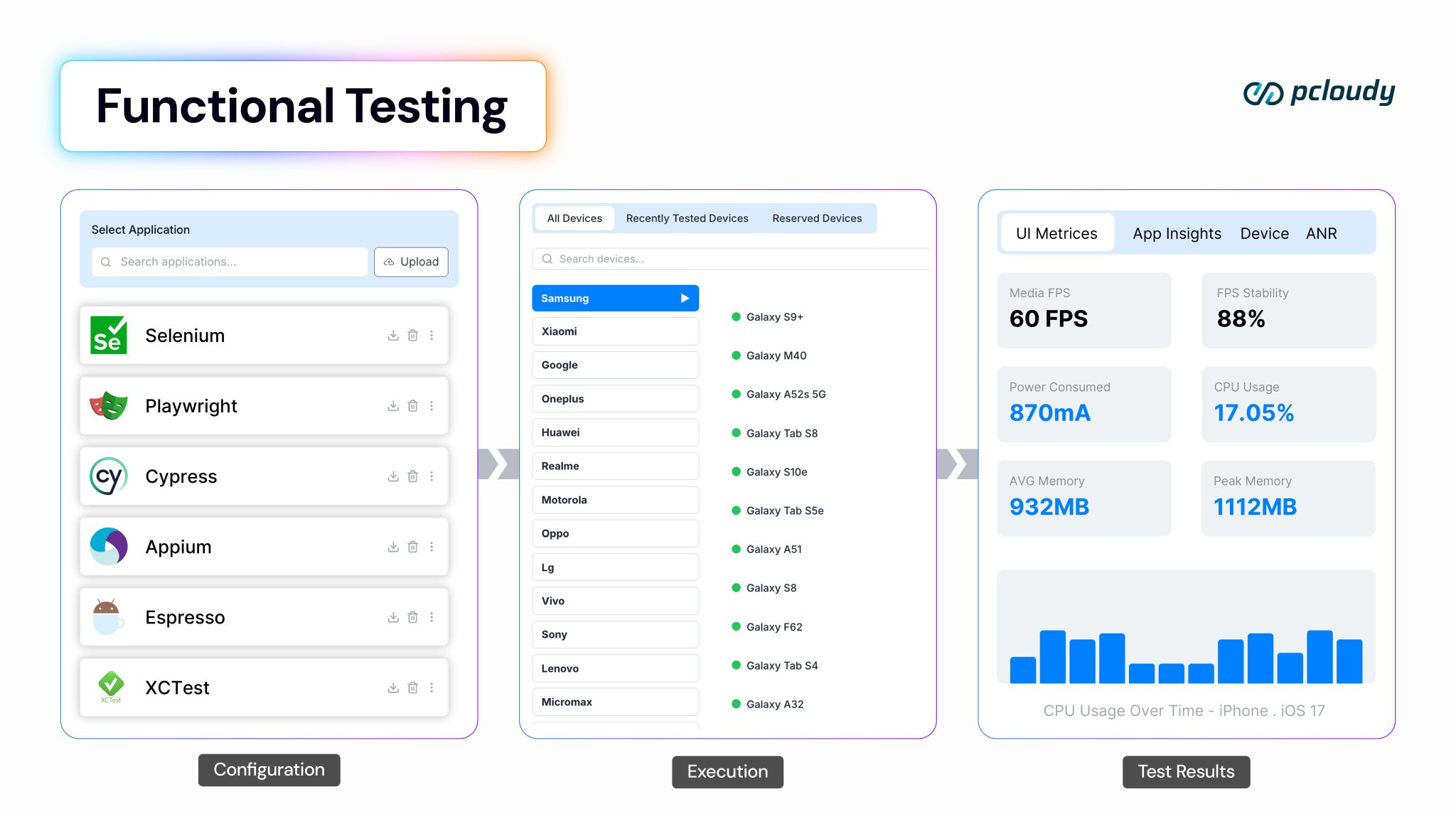Click the Test Results label button
1456x819 pixels.
tap(1186, 771)
